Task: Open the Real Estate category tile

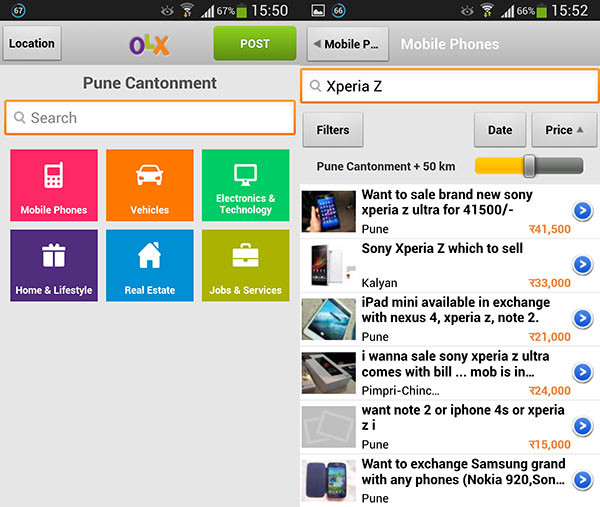Action: (x=150, y=266)
